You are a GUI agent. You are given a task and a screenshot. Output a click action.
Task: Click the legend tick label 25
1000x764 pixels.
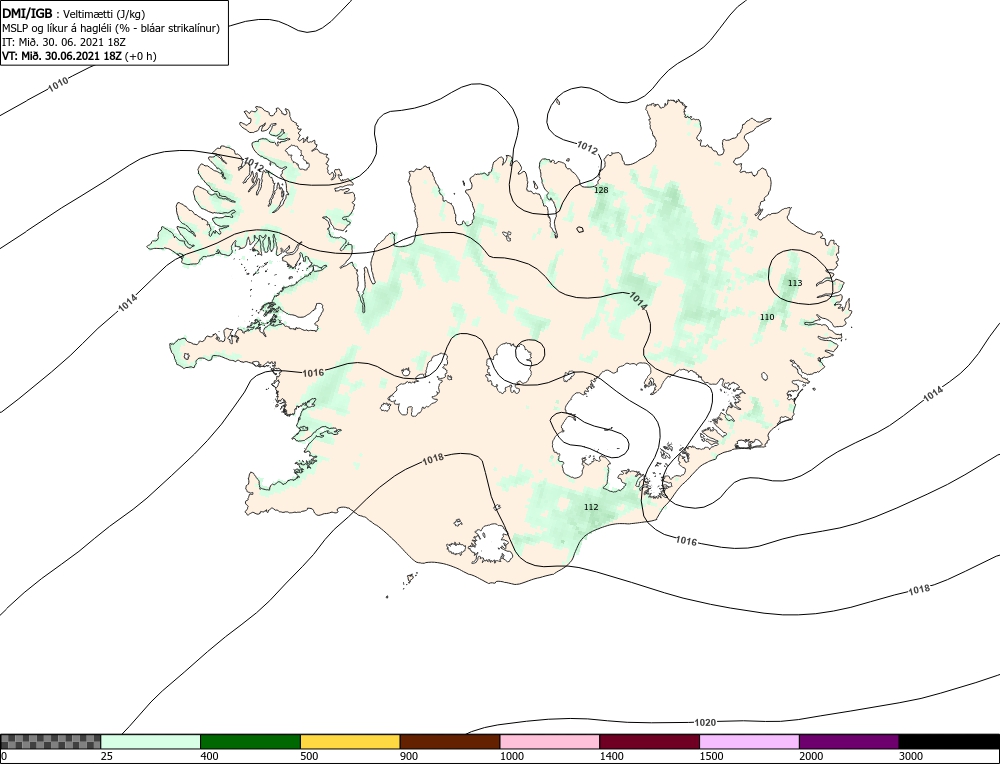(x=106, y=756)
